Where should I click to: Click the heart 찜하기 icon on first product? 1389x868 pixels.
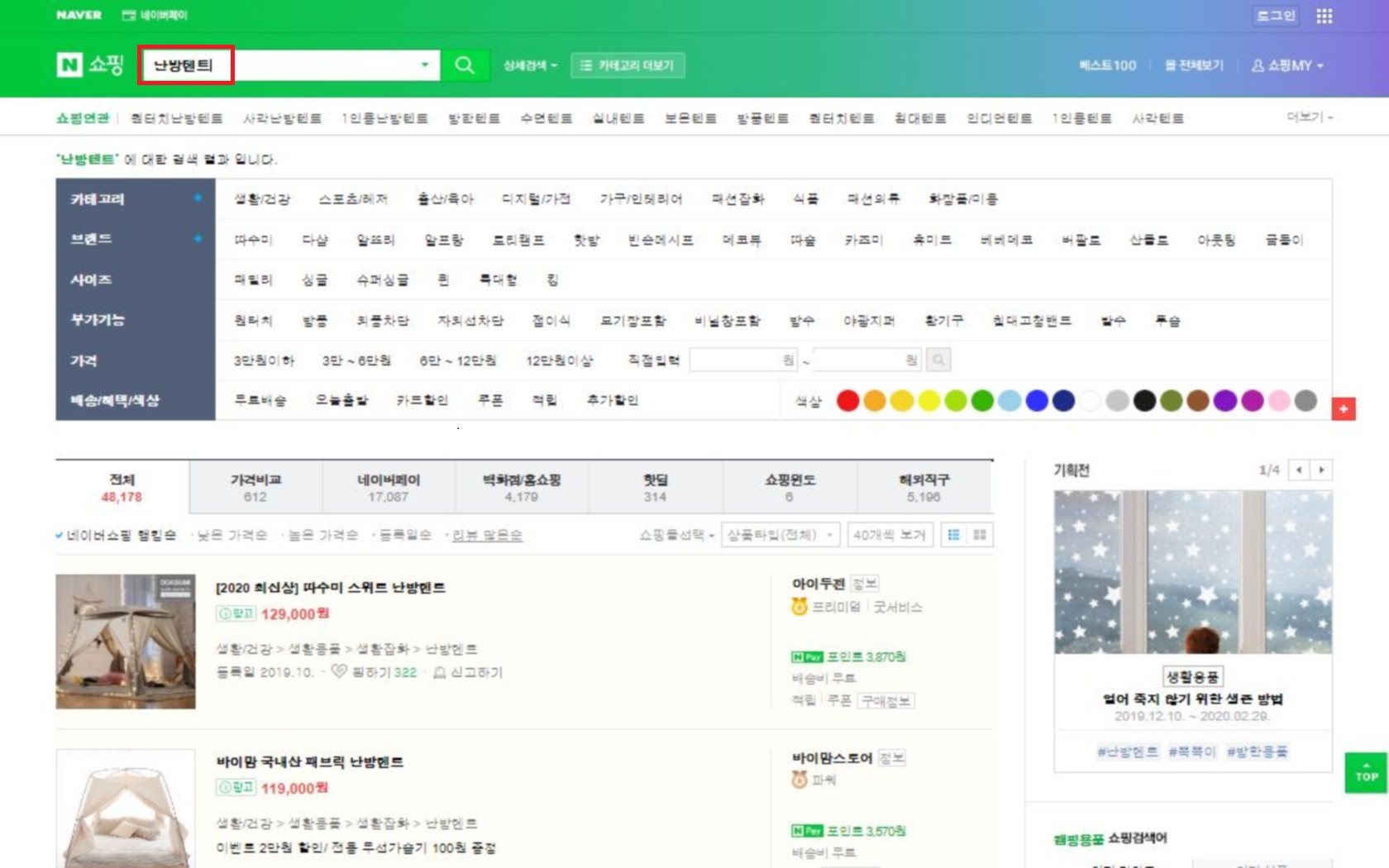pos(338,671)
